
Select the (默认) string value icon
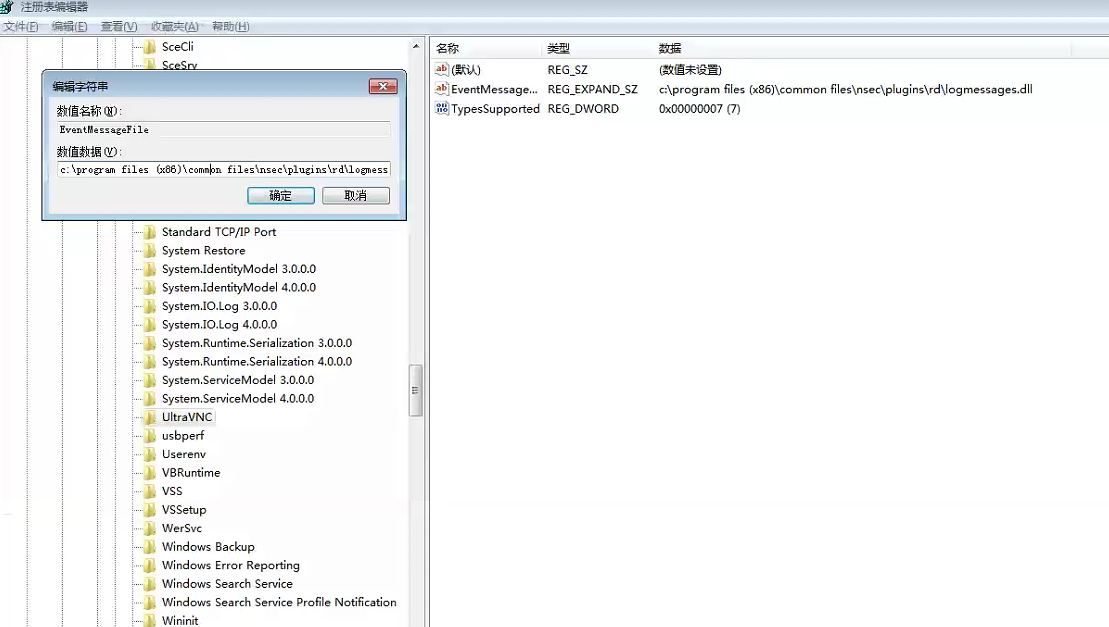[441, 69]
